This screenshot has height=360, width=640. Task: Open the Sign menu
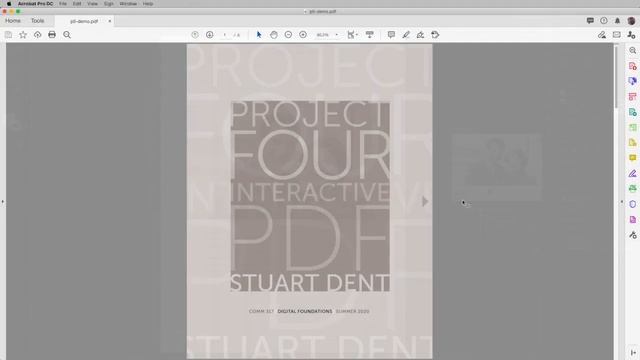pyautogui.click(x=109, y=4)
